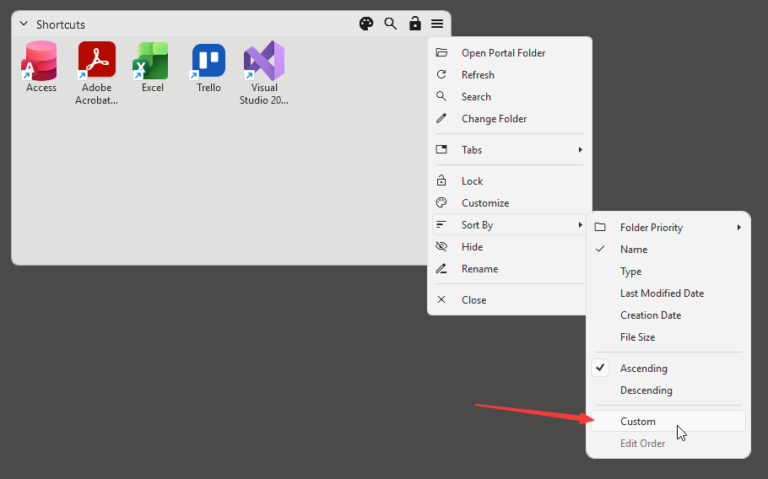The image size is (768, 479).
Task: Expand the Tabs submenu
Action: (510, 150)
